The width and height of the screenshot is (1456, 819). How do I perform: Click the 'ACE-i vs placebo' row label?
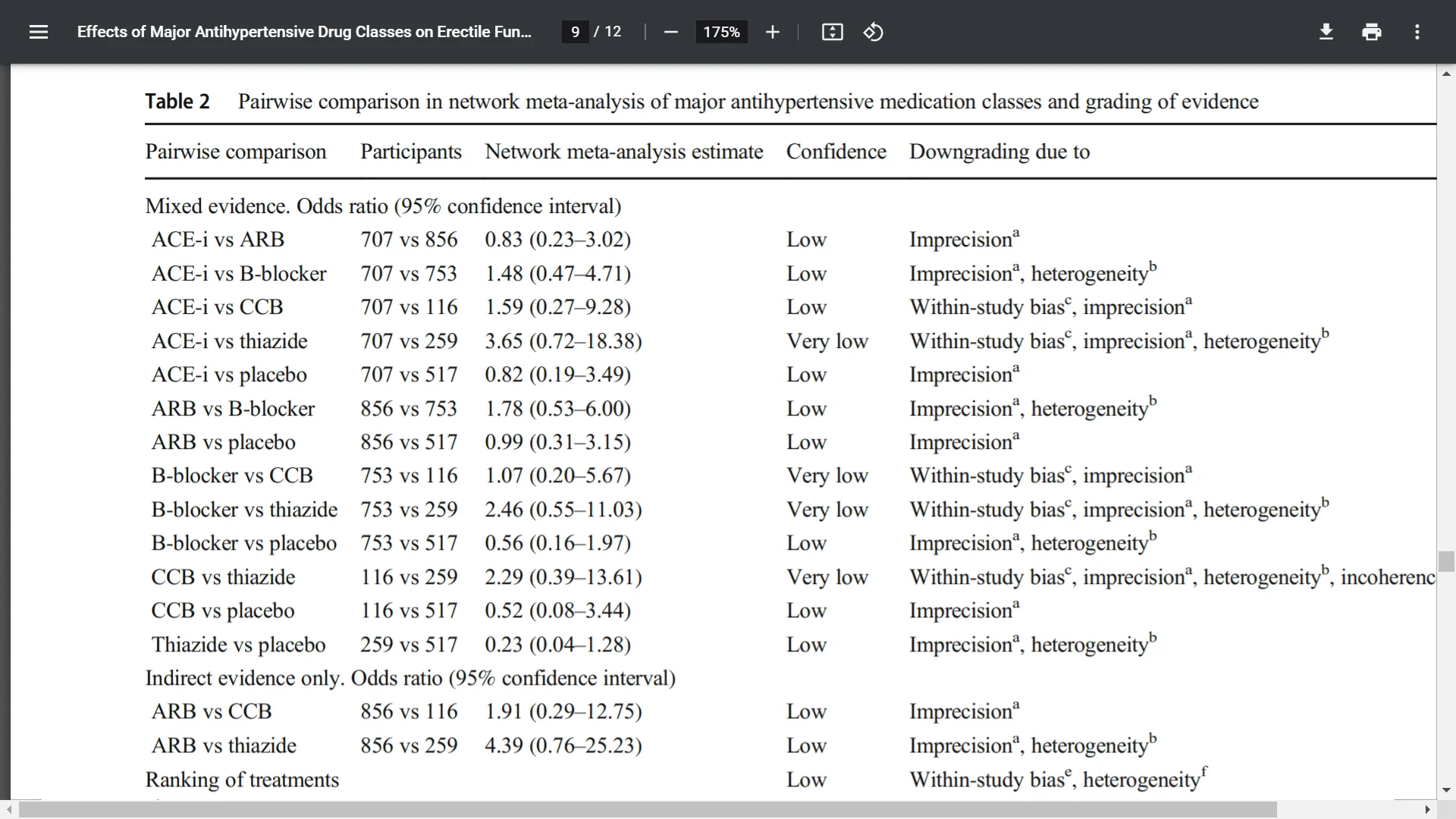click(229, 375)
